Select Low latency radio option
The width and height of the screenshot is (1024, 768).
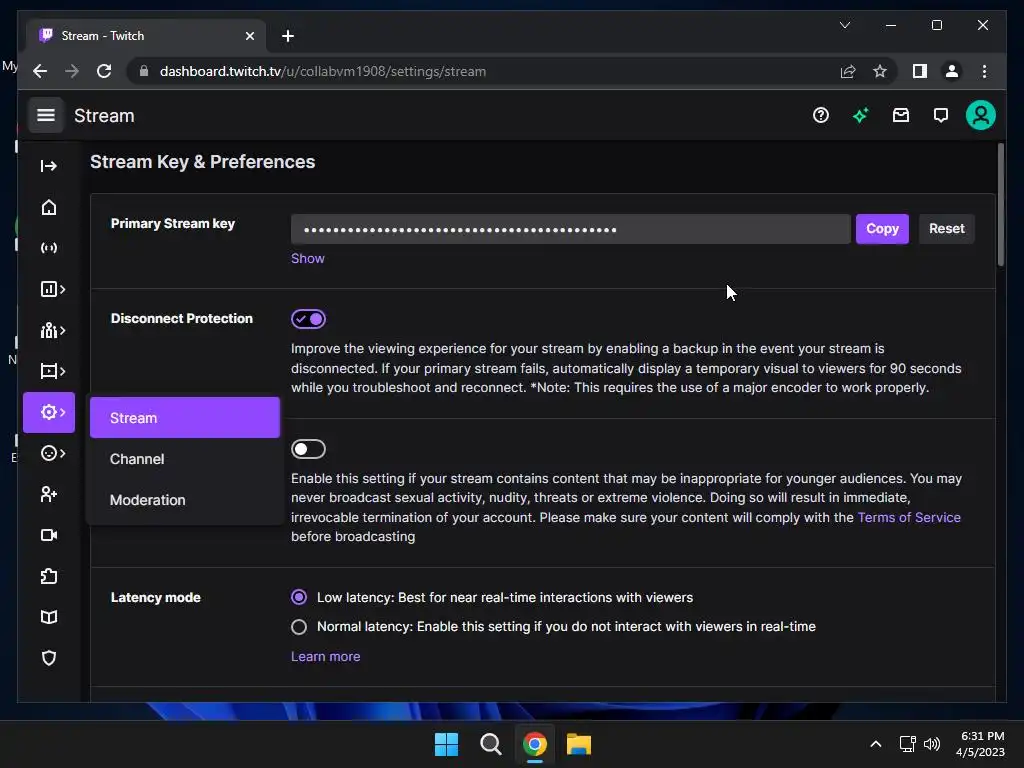[x=298, y=597]
